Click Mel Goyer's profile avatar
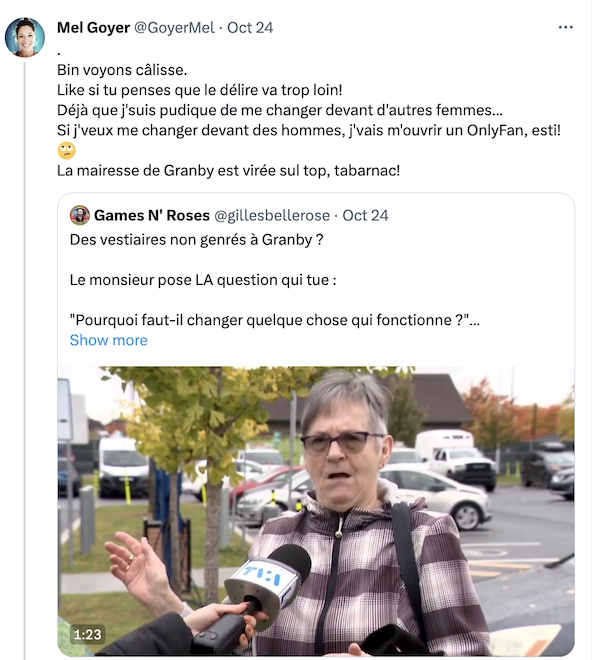The image size is (600, 660). (24, 38)
